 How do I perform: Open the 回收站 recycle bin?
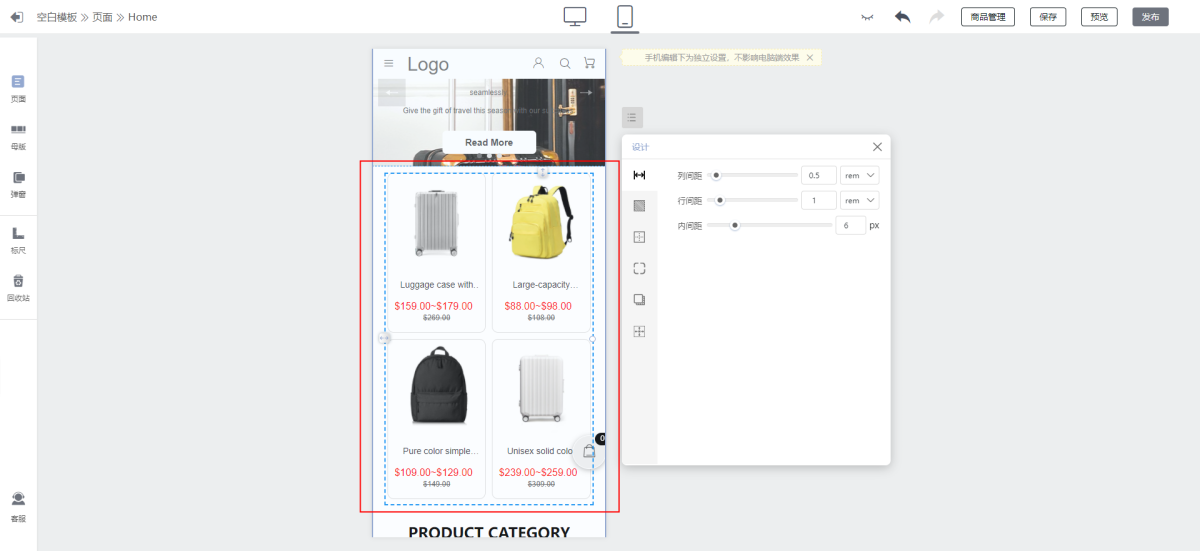18,287
